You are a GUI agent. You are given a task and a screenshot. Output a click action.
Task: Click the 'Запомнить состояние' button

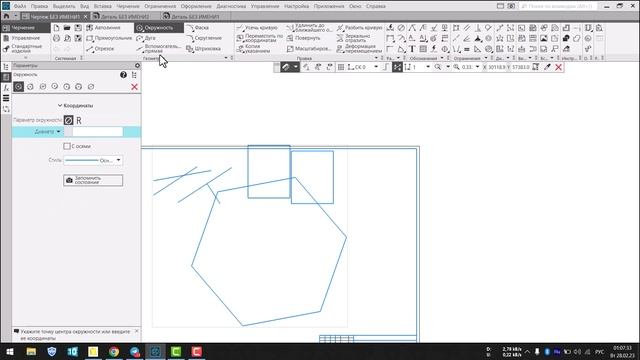[93, 180]
